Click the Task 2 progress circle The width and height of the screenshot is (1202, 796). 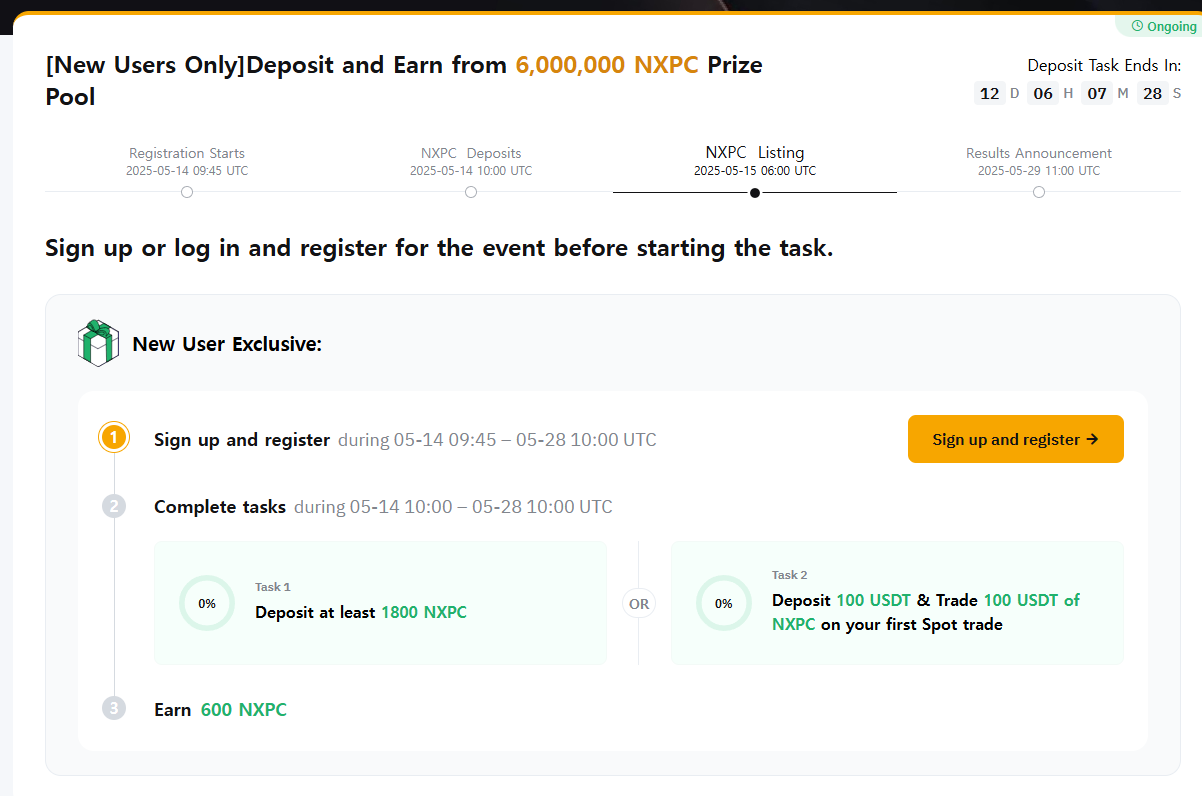[724, 603]
